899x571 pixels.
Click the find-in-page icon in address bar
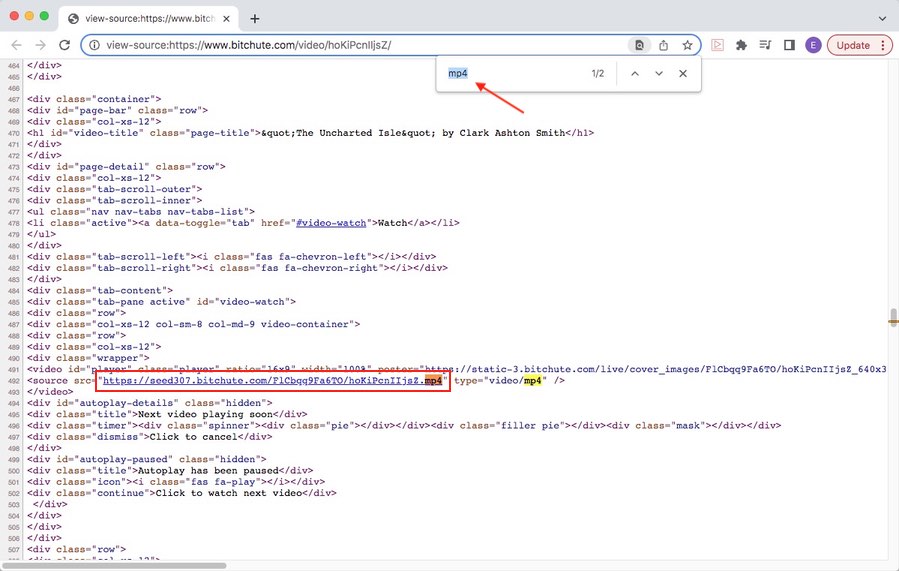click(x=639, y=45)
